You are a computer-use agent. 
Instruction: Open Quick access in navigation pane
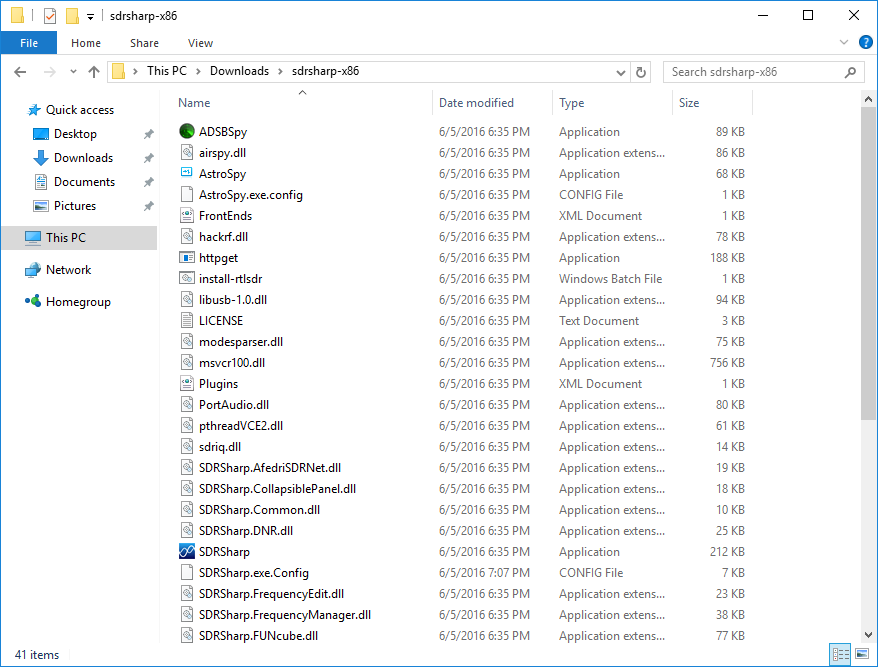pos(80,110)
